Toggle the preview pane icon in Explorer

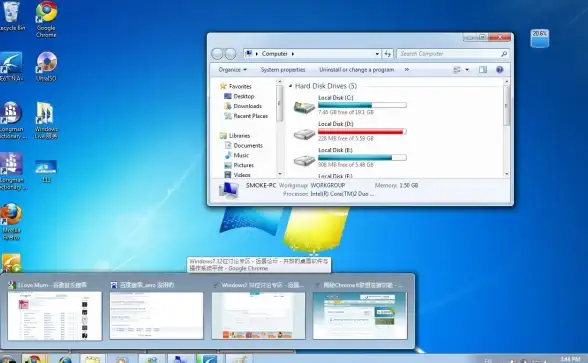click(483, 70)
